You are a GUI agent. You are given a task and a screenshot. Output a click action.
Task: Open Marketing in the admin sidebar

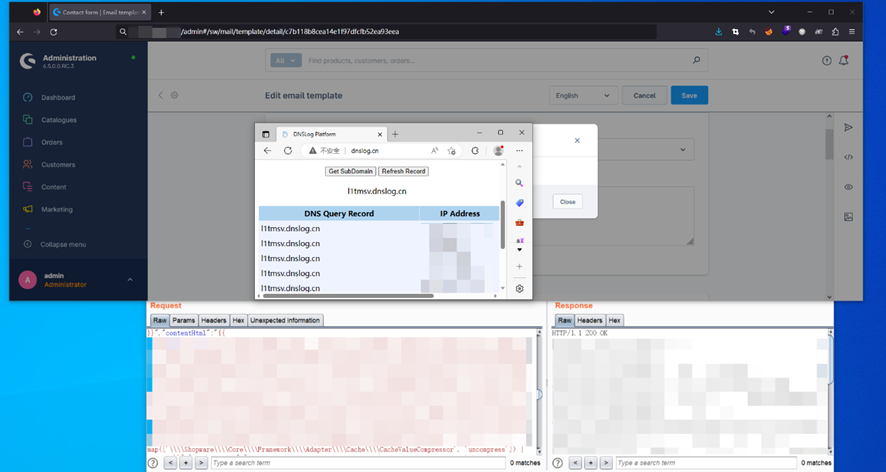point(57,209)
